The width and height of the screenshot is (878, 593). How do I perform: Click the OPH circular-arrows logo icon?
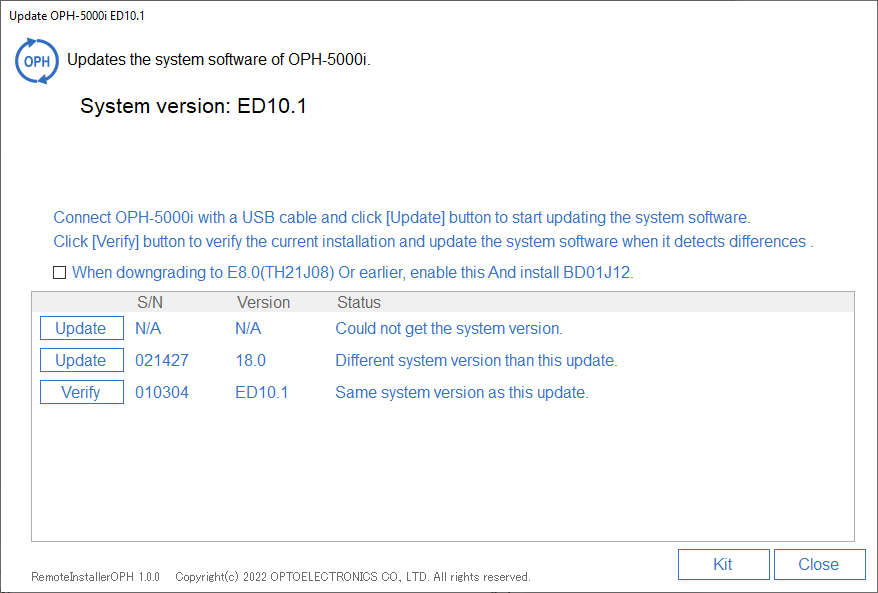37,61
